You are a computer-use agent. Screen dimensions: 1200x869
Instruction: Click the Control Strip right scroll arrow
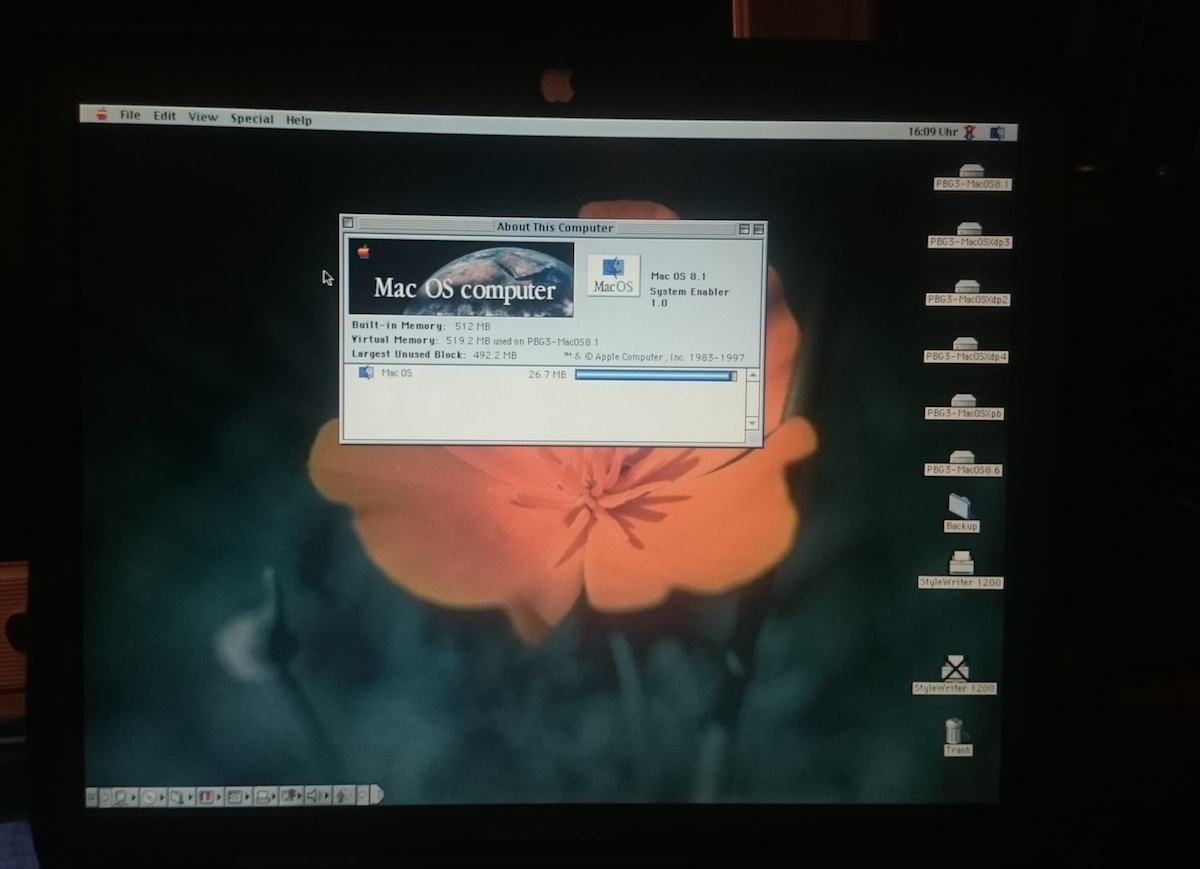[363, 796]
